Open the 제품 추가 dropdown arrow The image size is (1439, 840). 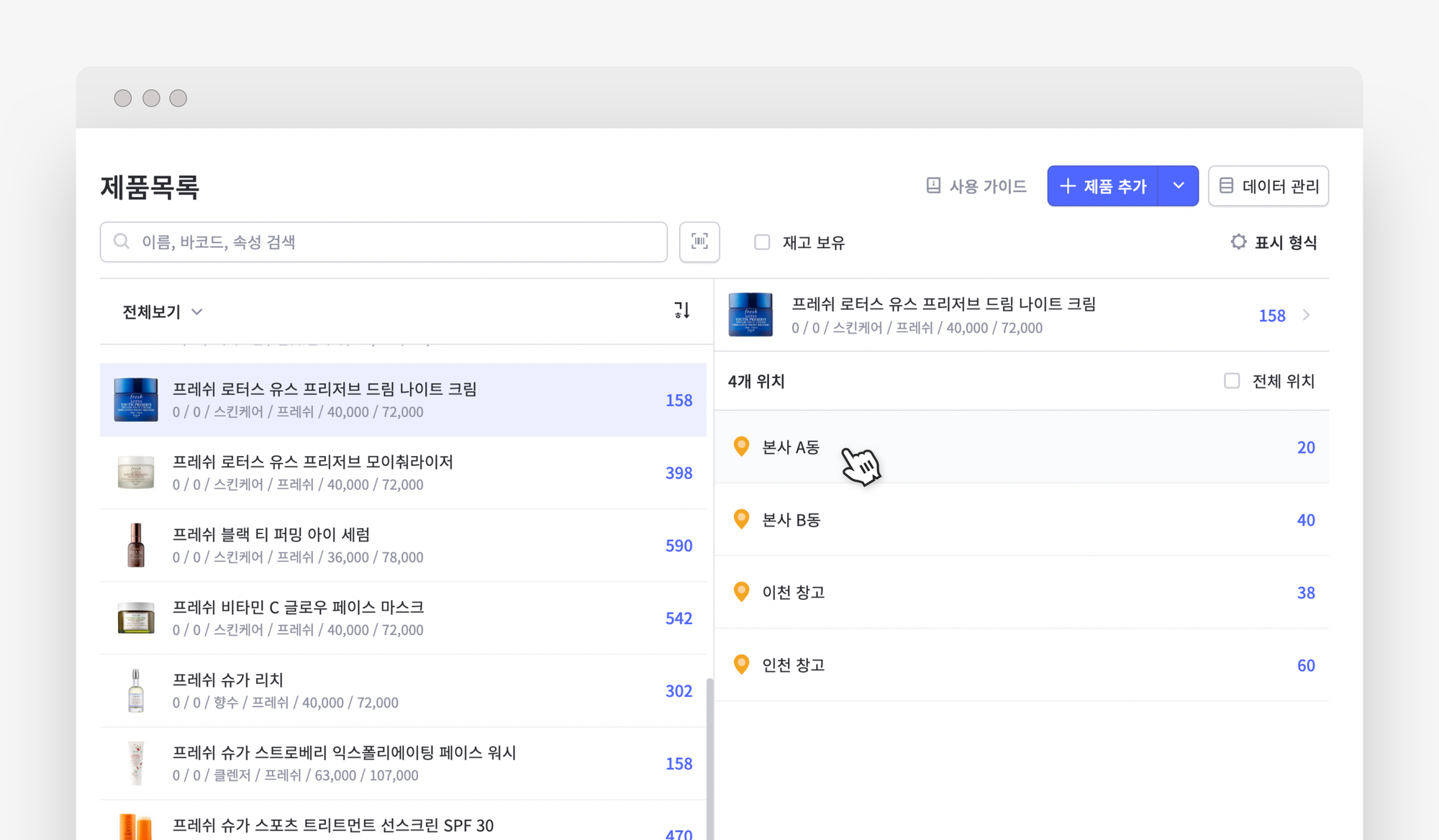coord(1179,186)
